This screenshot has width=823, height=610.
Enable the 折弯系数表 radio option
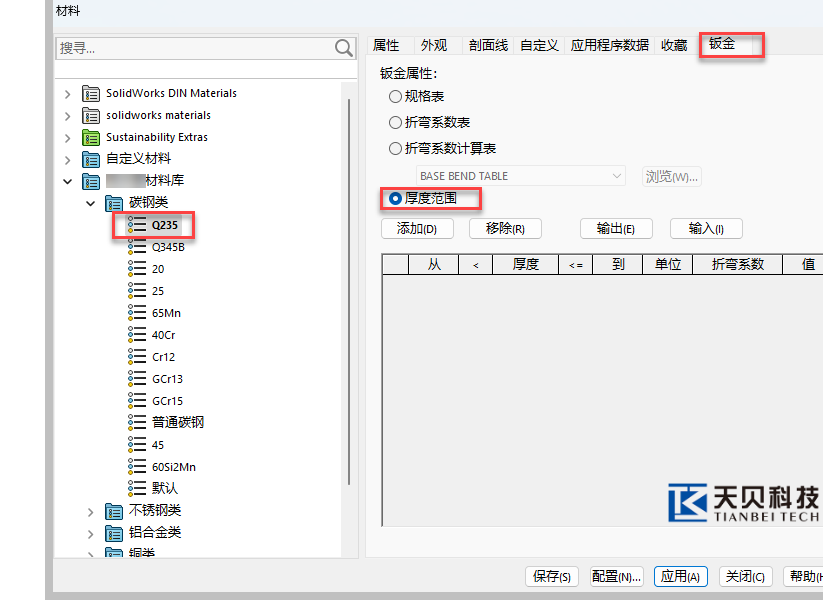pyautogui.click(x=395, y=123)
